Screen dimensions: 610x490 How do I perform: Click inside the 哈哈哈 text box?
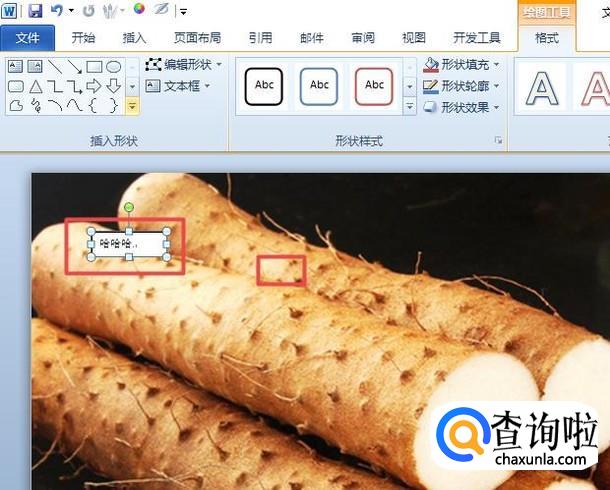coord(128,244)
